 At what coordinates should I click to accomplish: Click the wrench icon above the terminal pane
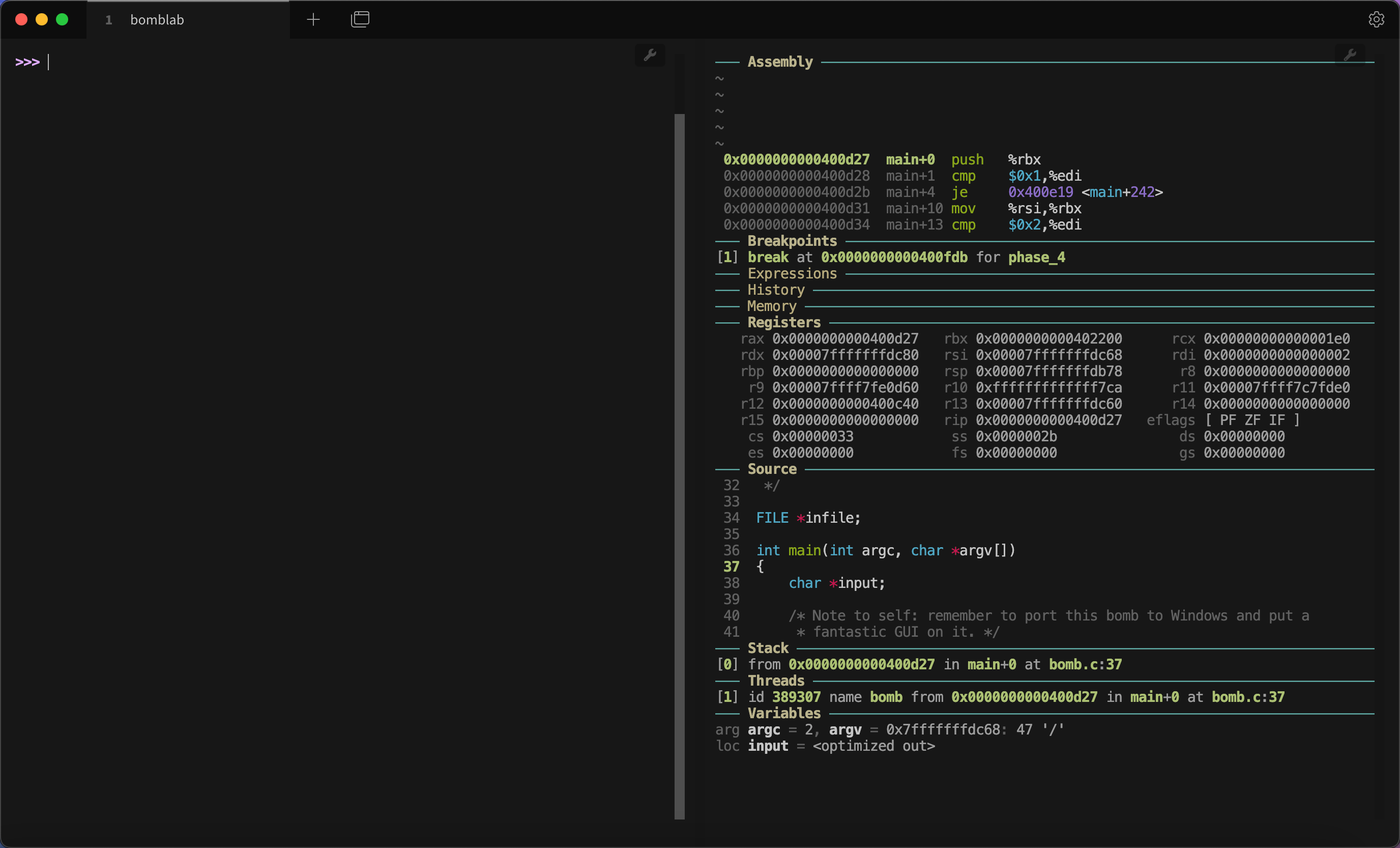click(650, 55)
